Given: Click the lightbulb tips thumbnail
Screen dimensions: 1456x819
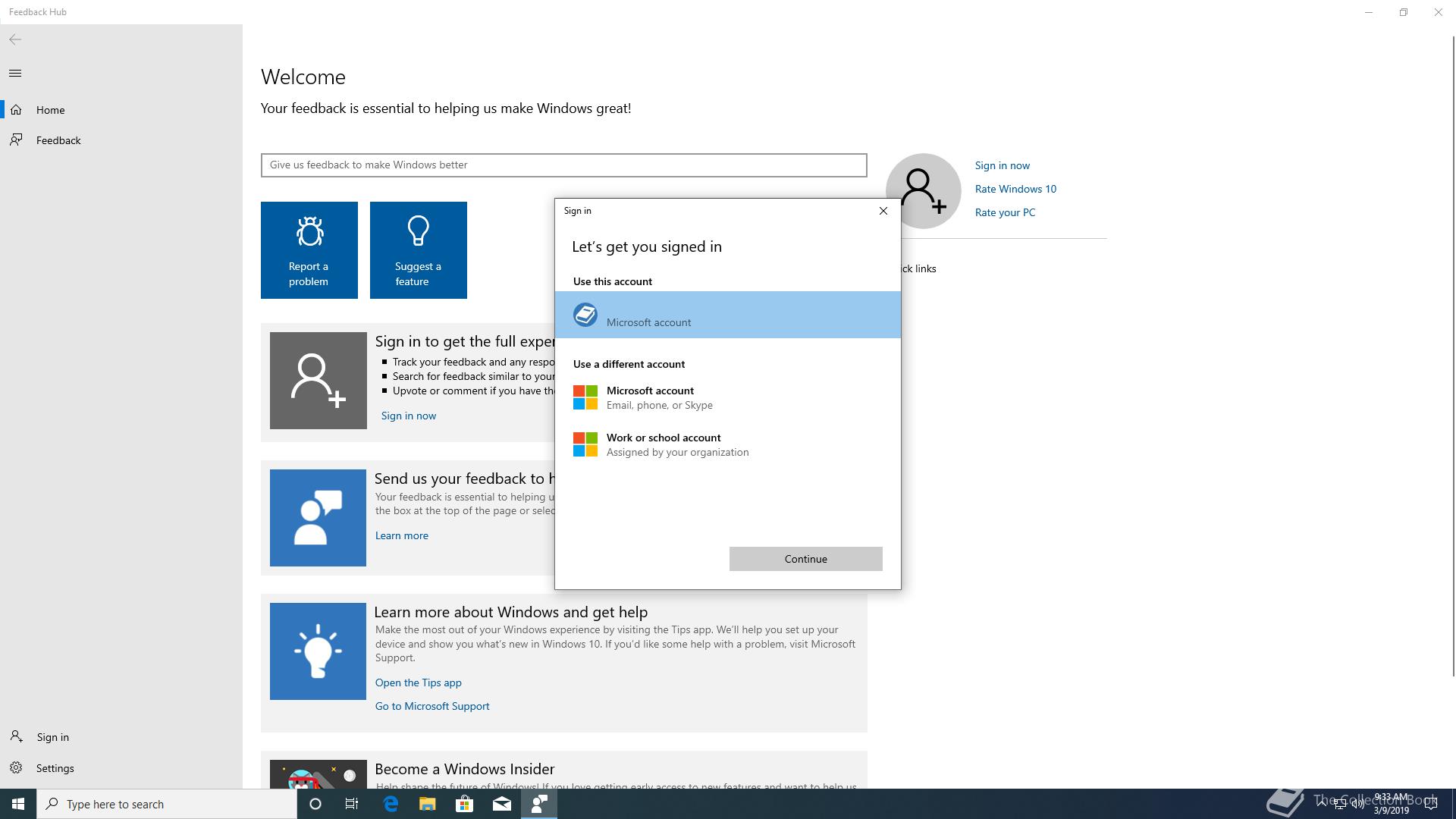Looking at the screenshot, I should [318, 651].
